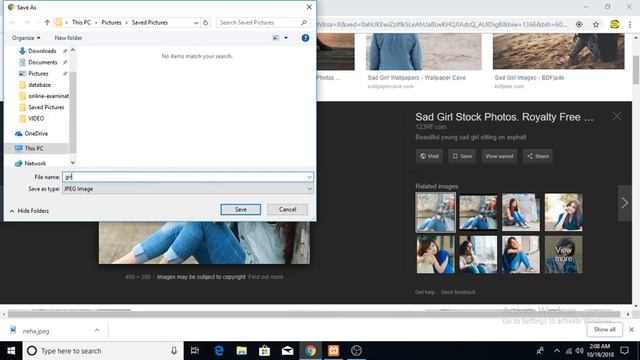Open Sad Girl Images - BDFjade result
The height and width of the screenshot is (360, 640).
529,78
